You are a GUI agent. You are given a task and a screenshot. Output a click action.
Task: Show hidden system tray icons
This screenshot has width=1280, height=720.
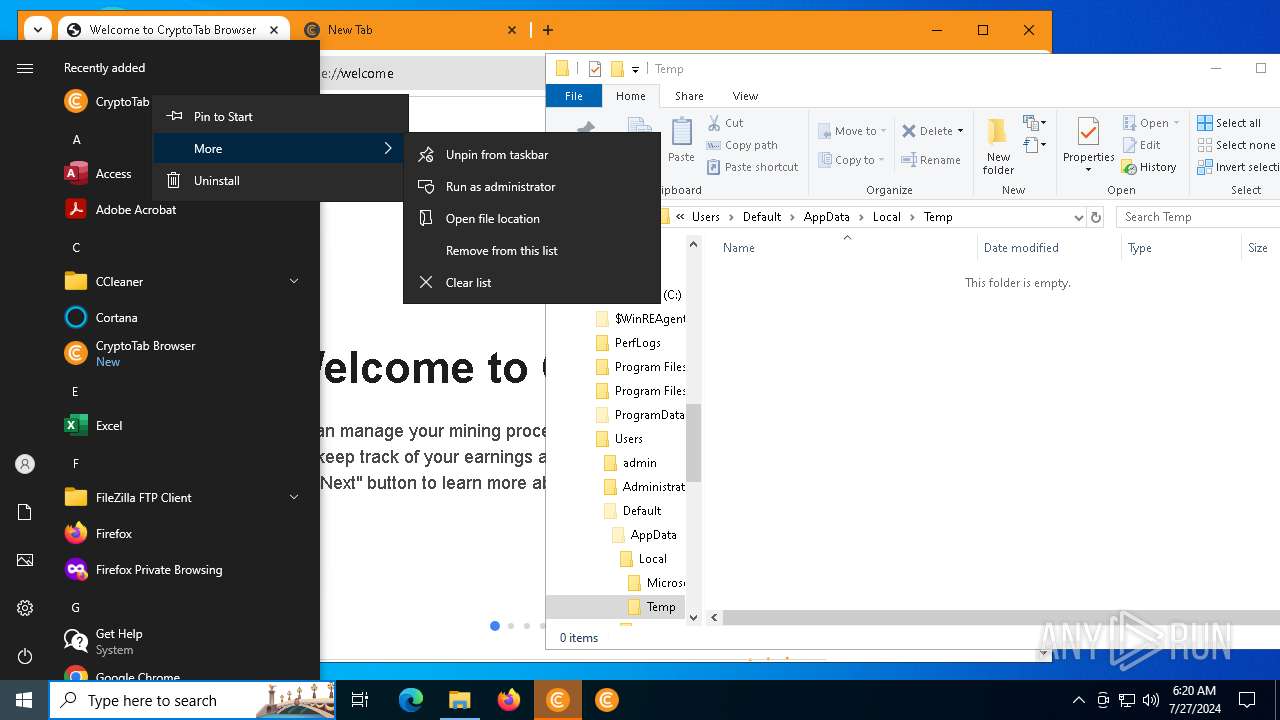click(x=1078, y=700)
